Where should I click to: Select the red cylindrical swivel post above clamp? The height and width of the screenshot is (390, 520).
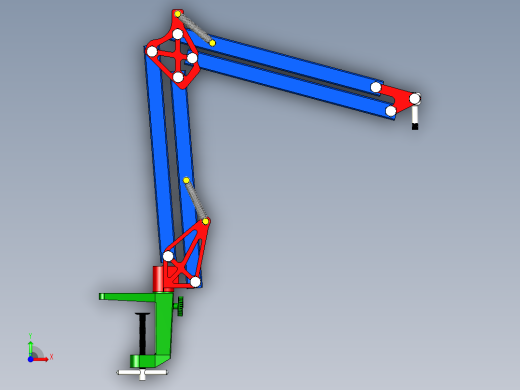[x=158, y=279]
